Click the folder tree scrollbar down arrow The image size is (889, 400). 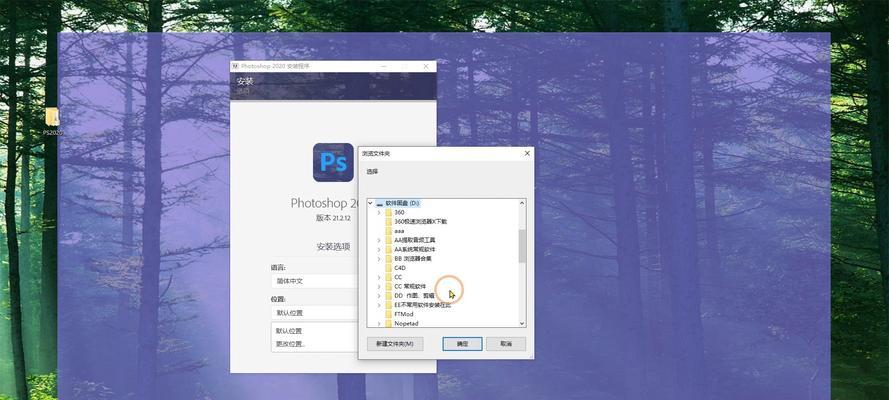(x=522, y=323)
